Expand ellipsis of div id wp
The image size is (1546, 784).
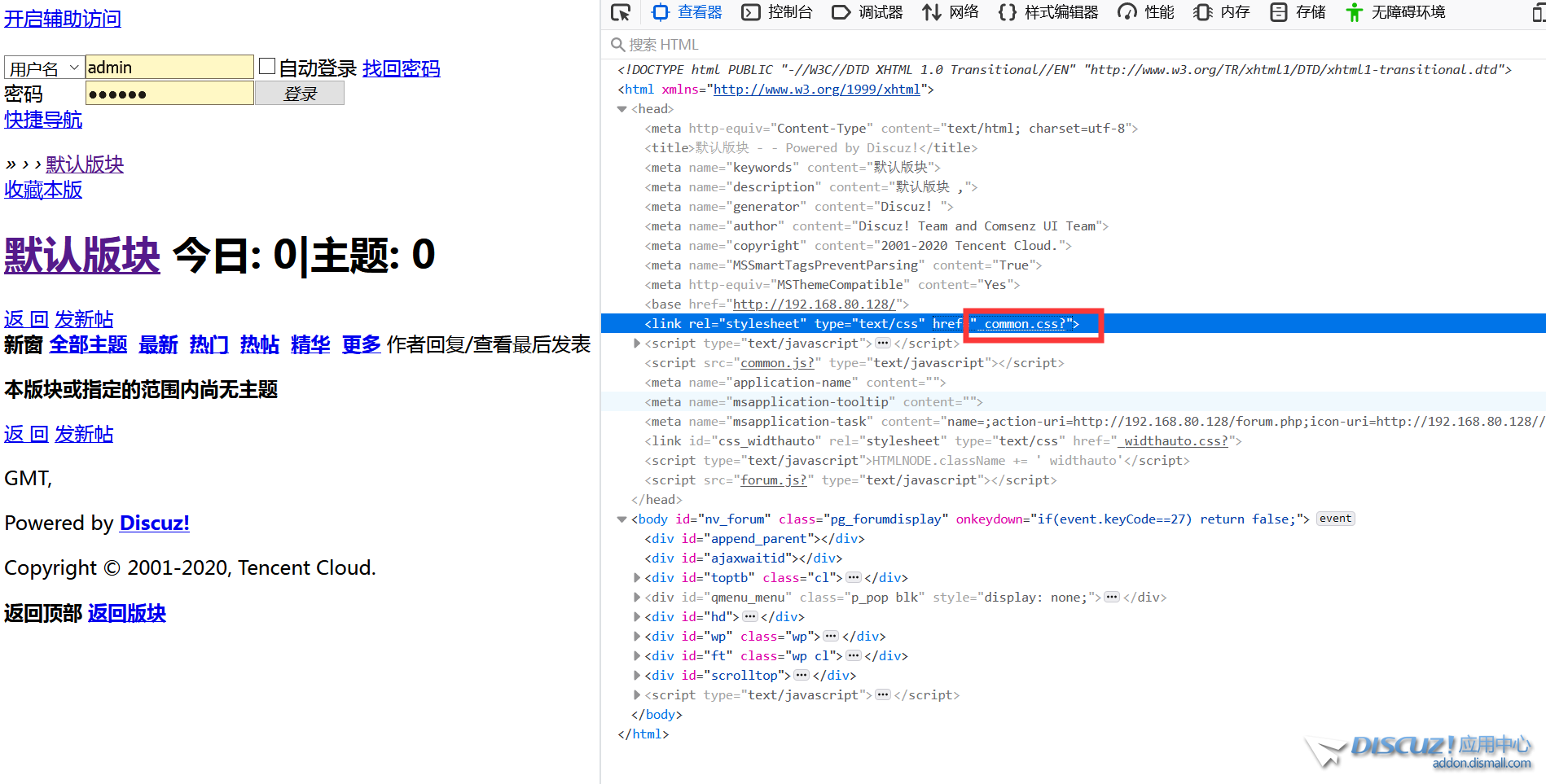point(831,637)
